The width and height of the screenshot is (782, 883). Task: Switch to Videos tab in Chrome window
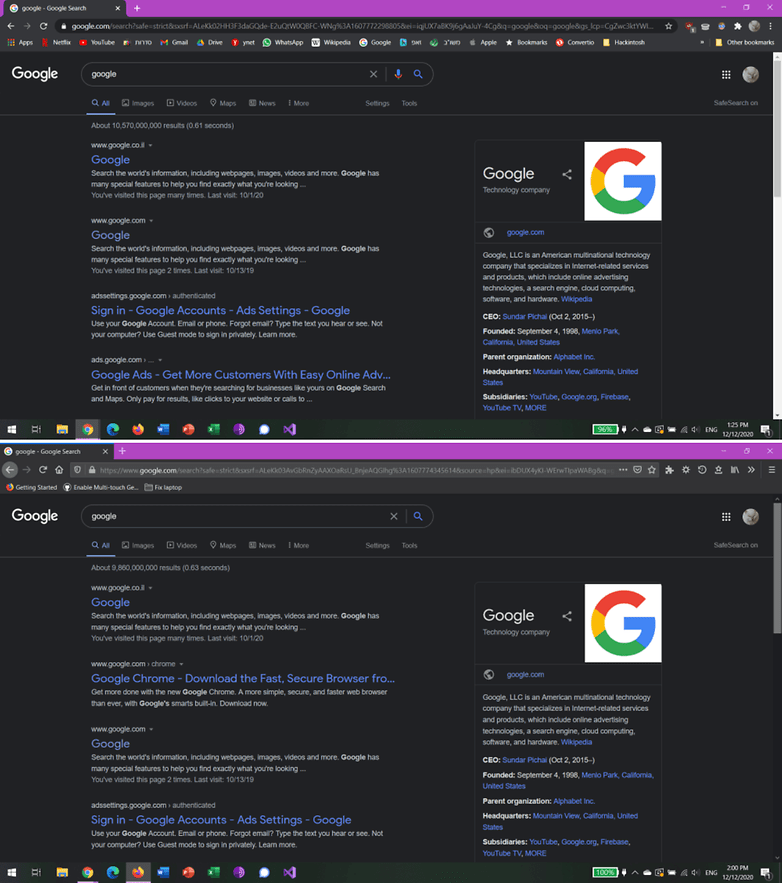pyautogui.click(x=182, y=104)
